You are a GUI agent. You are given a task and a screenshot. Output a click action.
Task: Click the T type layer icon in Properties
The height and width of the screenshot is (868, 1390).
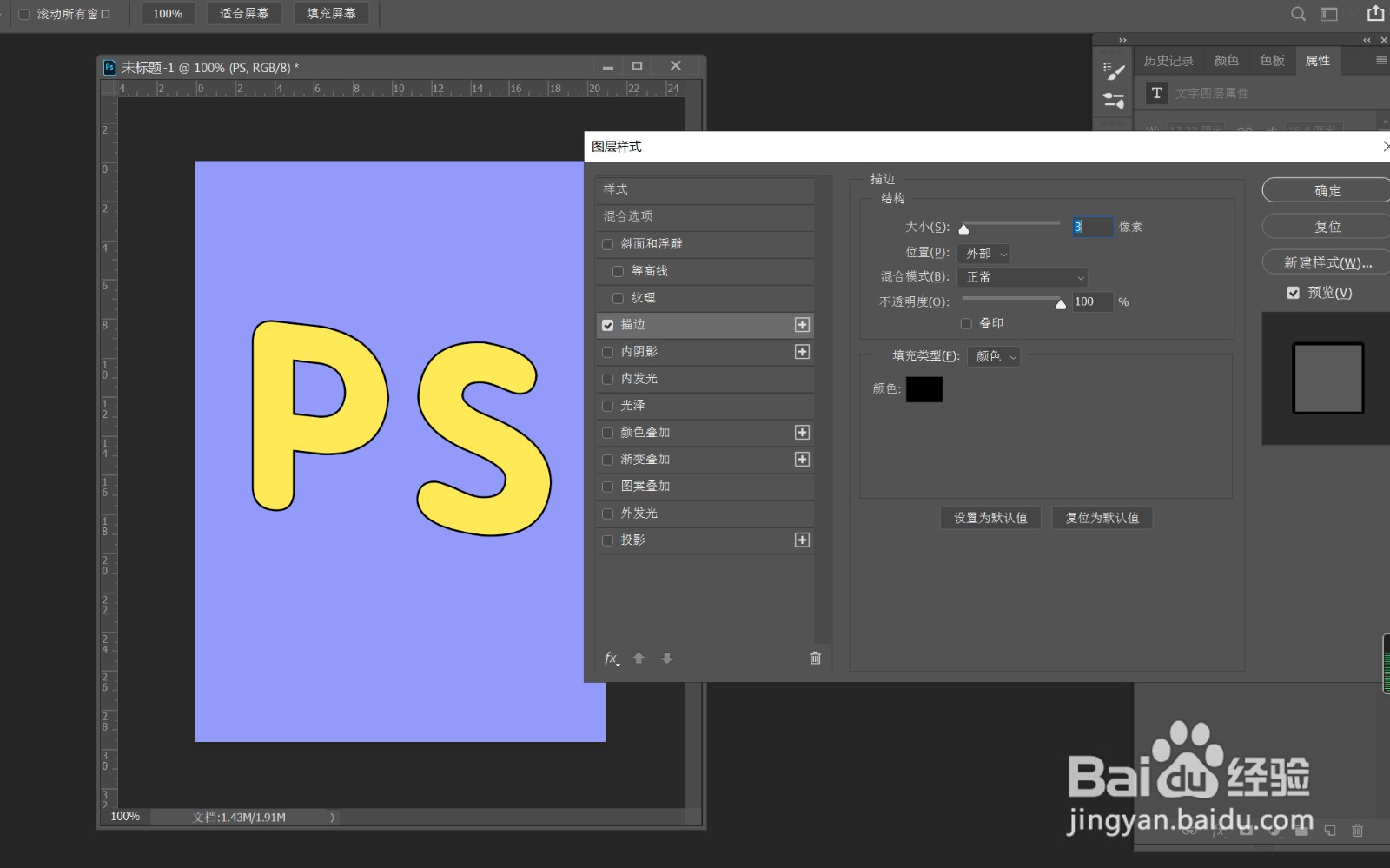tap(1156, 93)
